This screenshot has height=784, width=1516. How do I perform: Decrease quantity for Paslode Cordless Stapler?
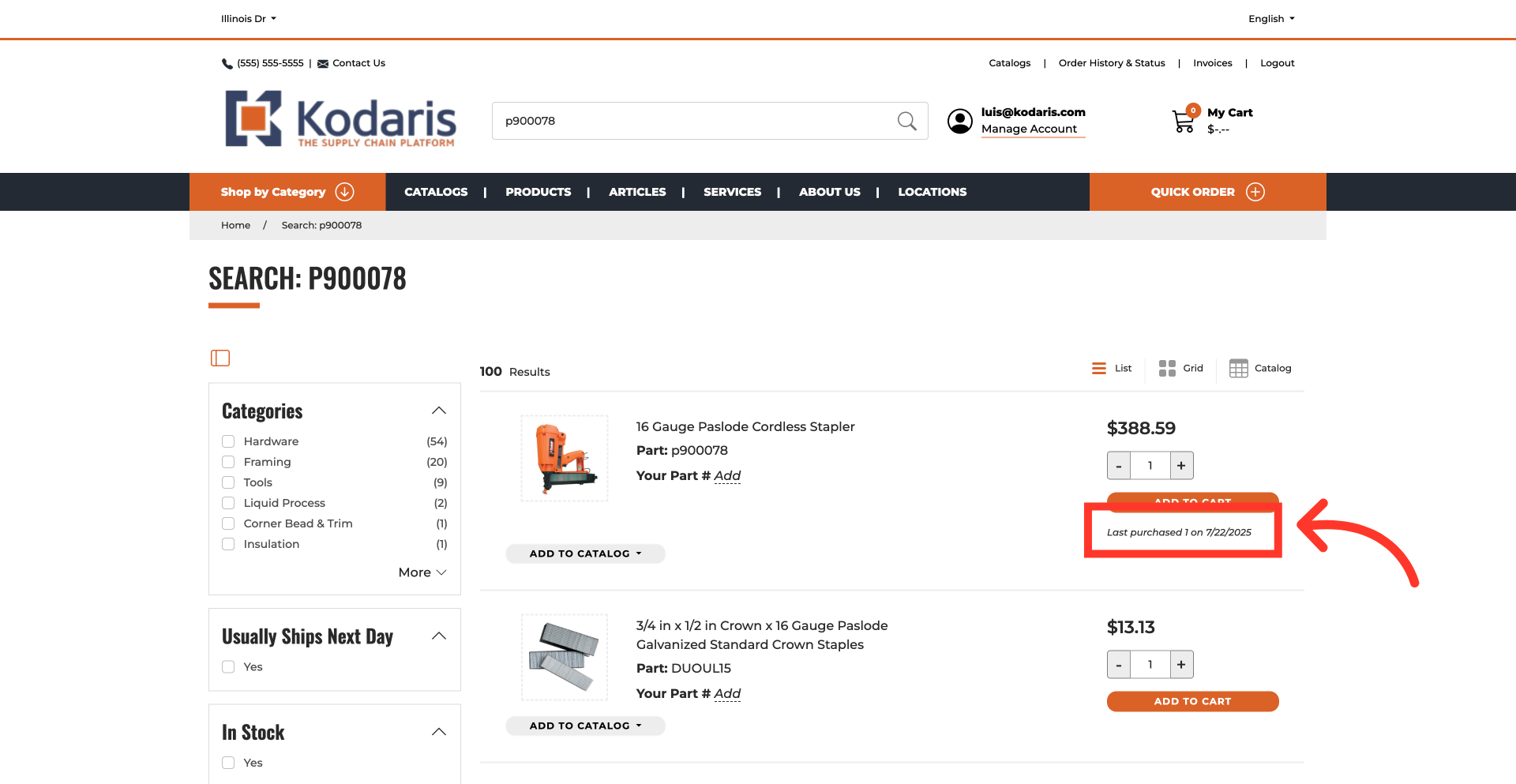pos(1119,466)
